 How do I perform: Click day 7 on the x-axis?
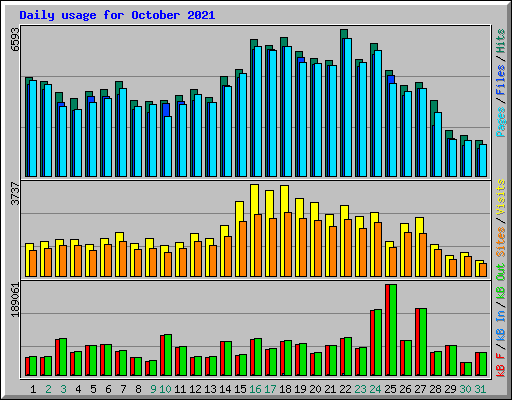(x=123, y=389)
